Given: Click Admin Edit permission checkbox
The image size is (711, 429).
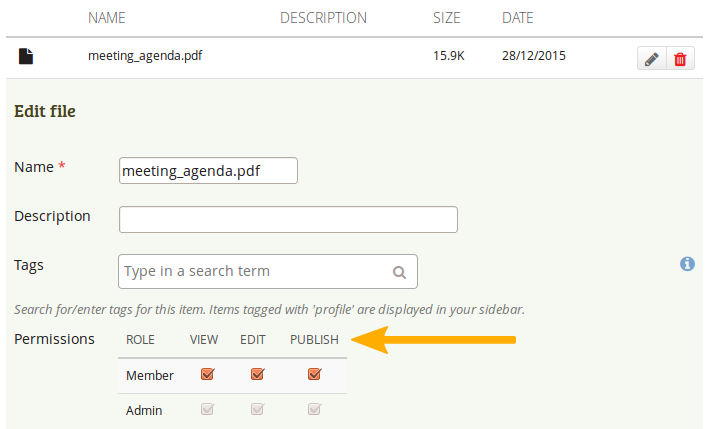Looking at the screenshot, I should 257,409.
